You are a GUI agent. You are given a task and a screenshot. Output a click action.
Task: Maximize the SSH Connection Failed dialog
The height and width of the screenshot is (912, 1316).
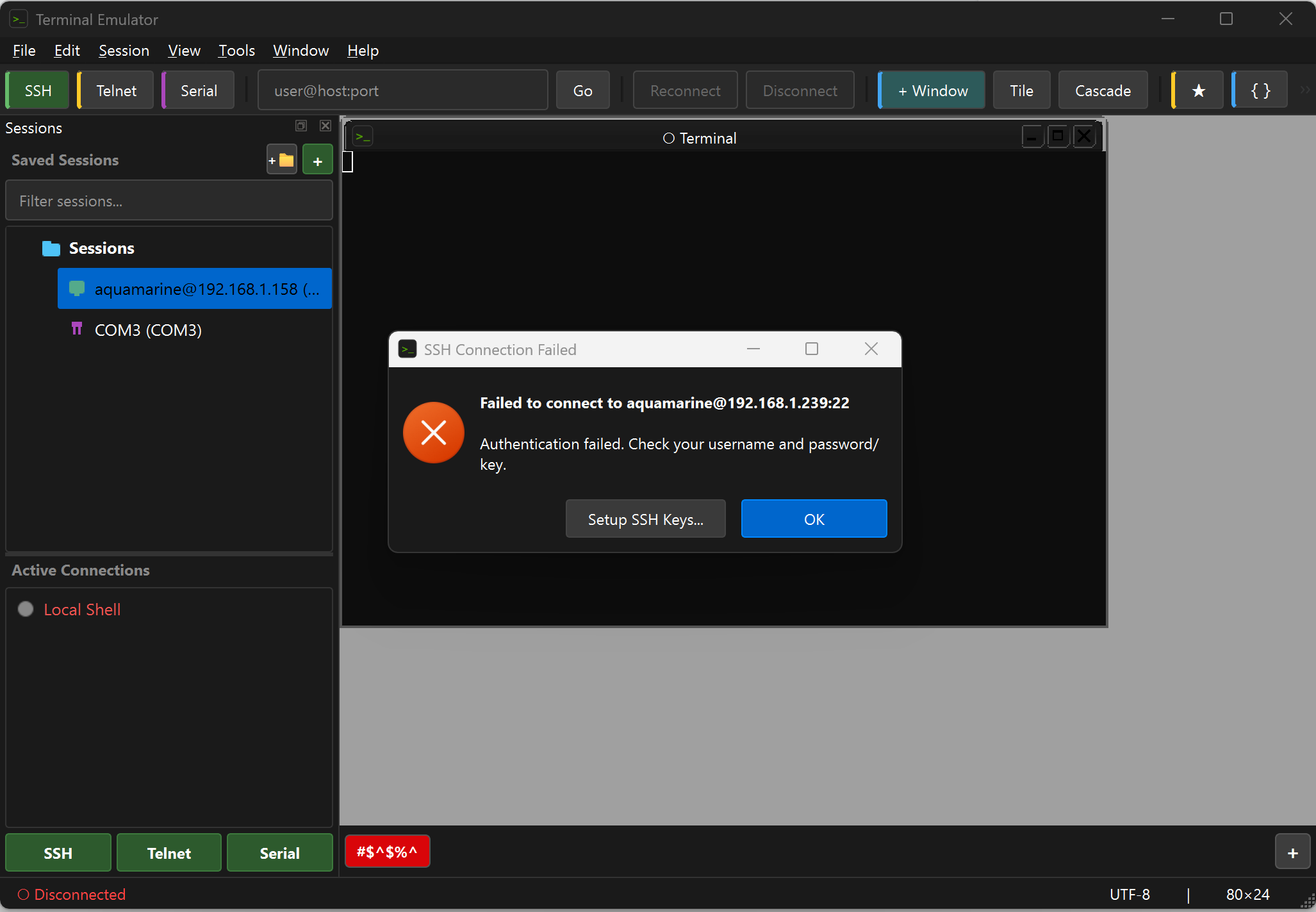(812, 349)
